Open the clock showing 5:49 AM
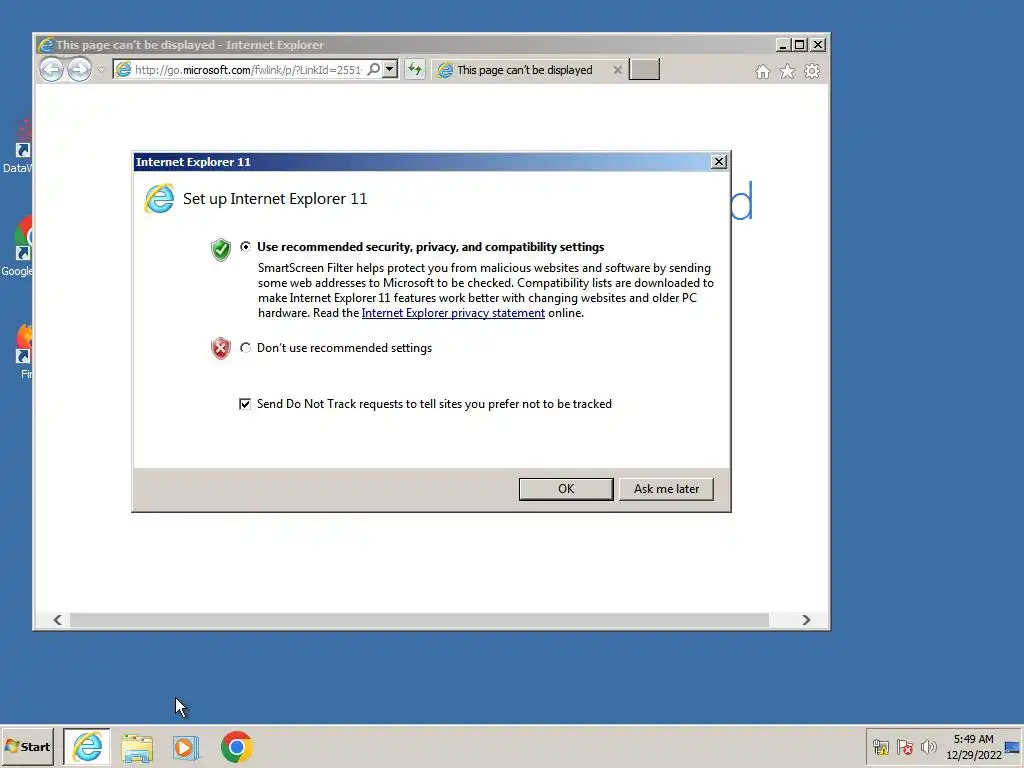Screen dimensions: 1024x768 coord(973,747)
